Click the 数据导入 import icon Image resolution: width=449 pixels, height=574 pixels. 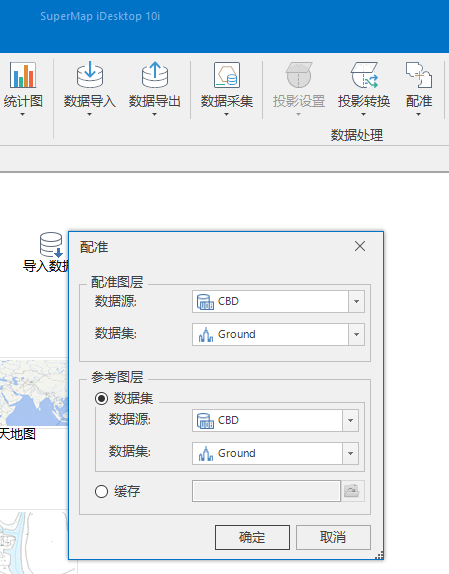90,75
